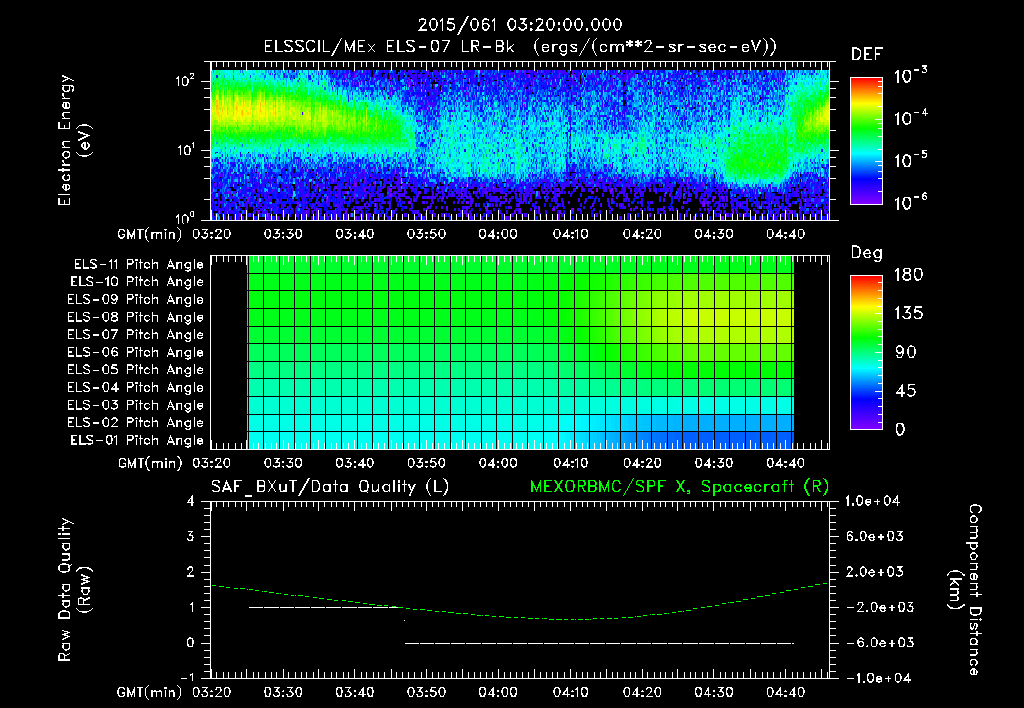The width and height of the screenshot is (1024, 708).
Task: Click the green 'MEXORBMC/SPF X, Spacecraft (R)' title
Action: point(679,487)
